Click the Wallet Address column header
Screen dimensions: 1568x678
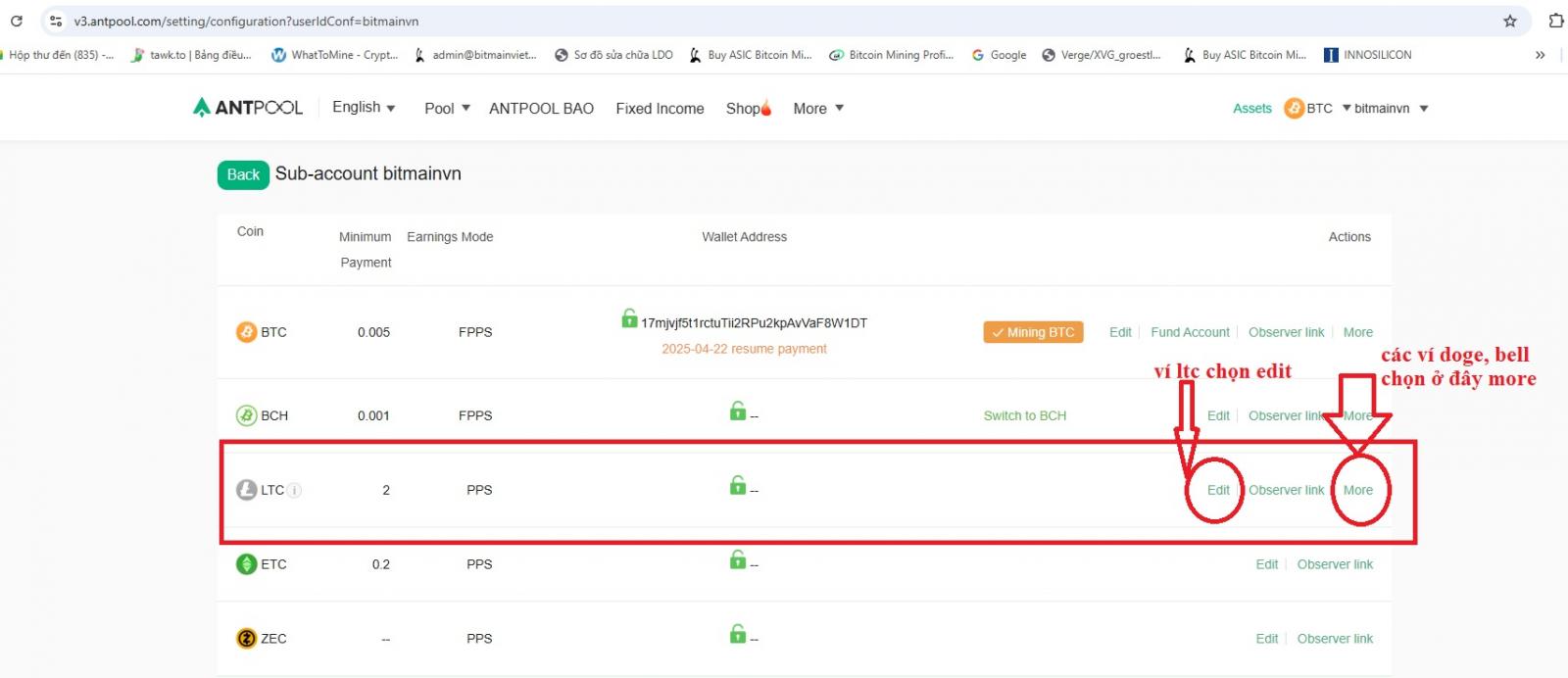tap(744, 237)
